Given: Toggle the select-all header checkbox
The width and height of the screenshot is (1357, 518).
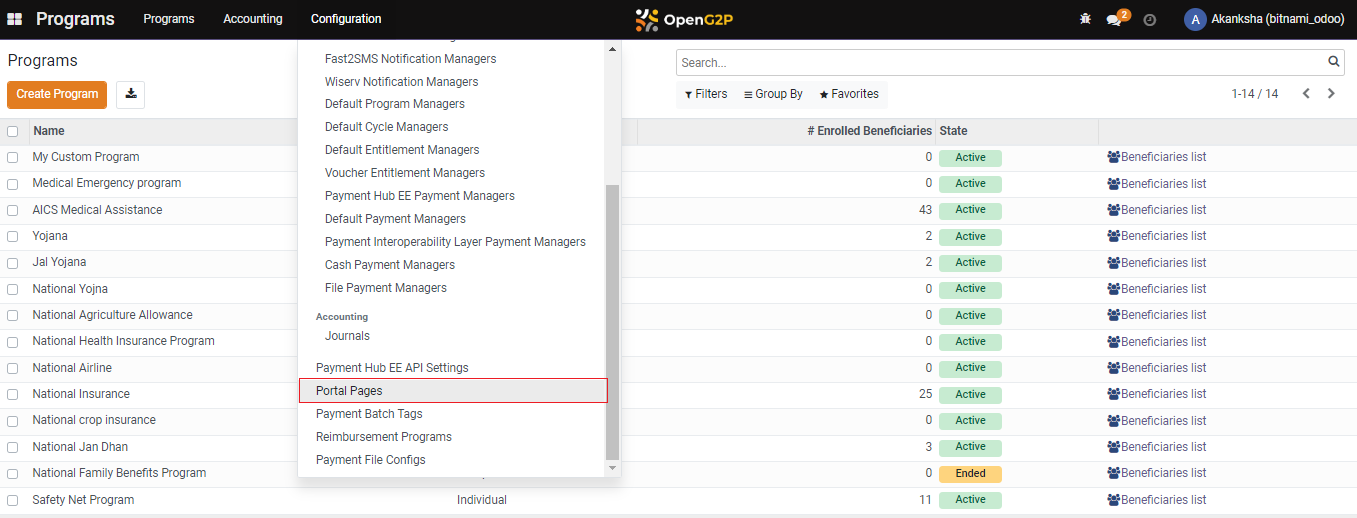Looking at the screenshot, I should point(13,131).
